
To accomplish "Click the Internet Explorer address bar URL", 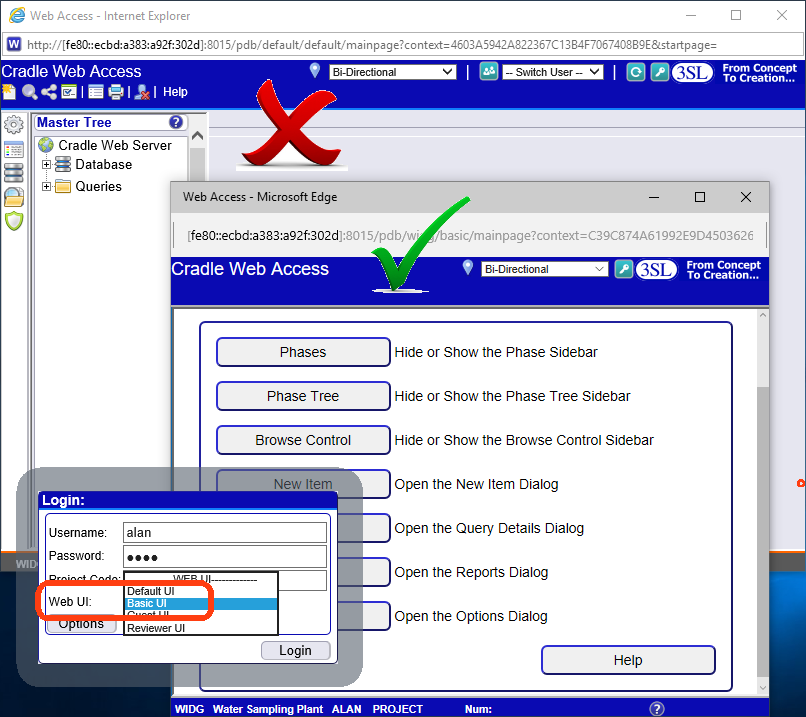I will point(372,45).
